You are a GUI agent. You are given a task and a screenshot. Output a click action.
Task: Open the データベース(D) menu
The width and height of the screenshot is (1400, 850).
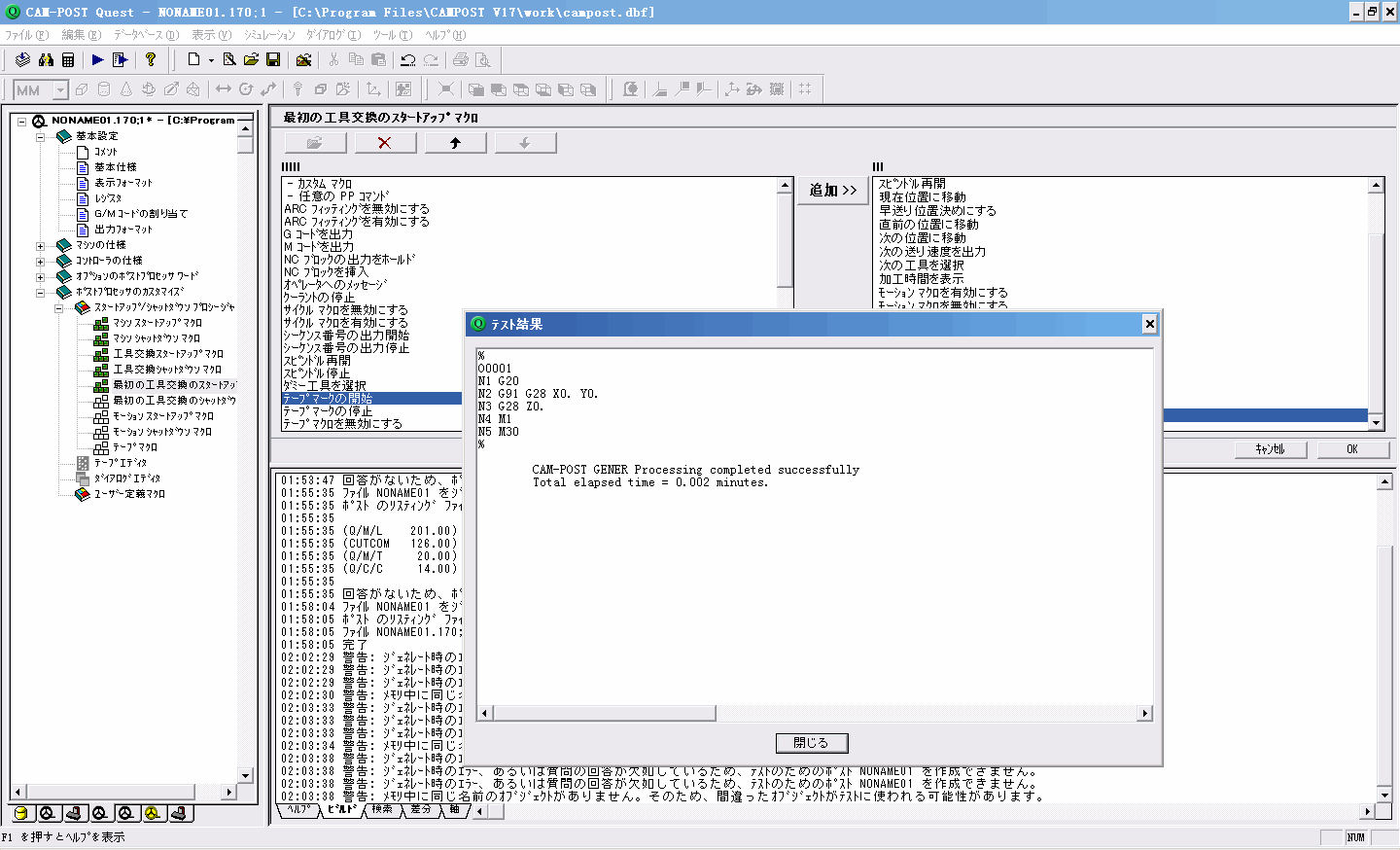coord(147,35)
